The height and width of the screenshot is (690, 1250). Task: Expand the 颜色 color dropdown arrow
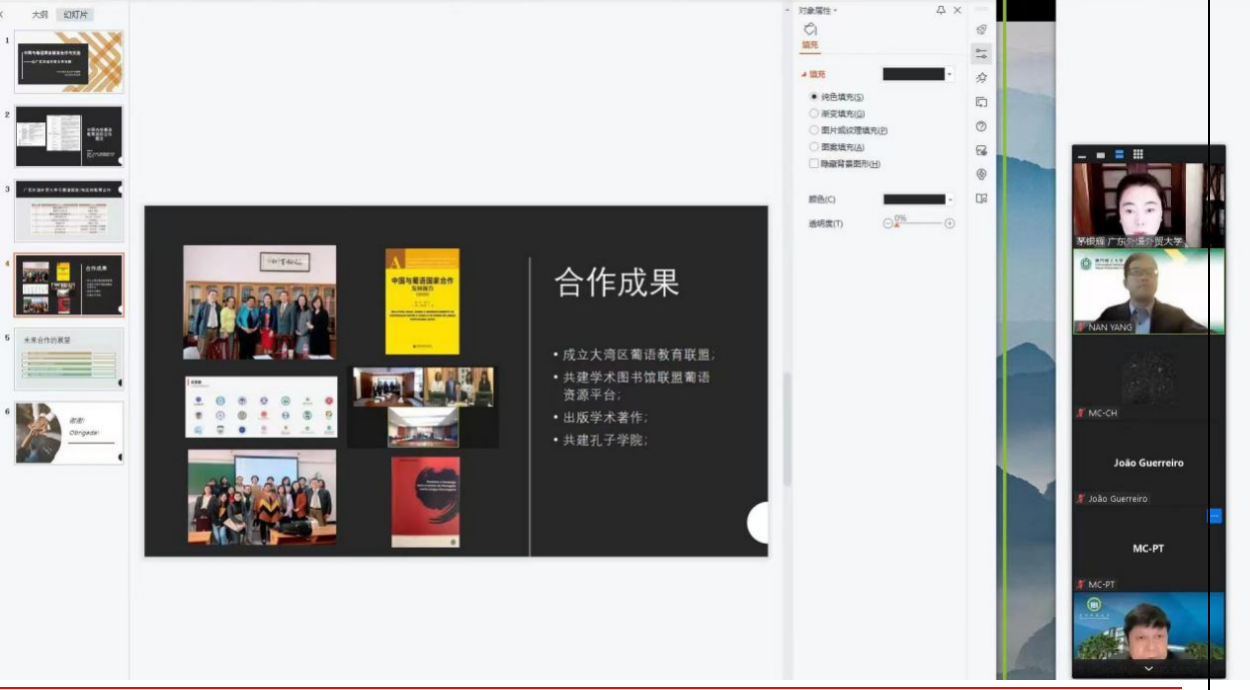(950, 199)
